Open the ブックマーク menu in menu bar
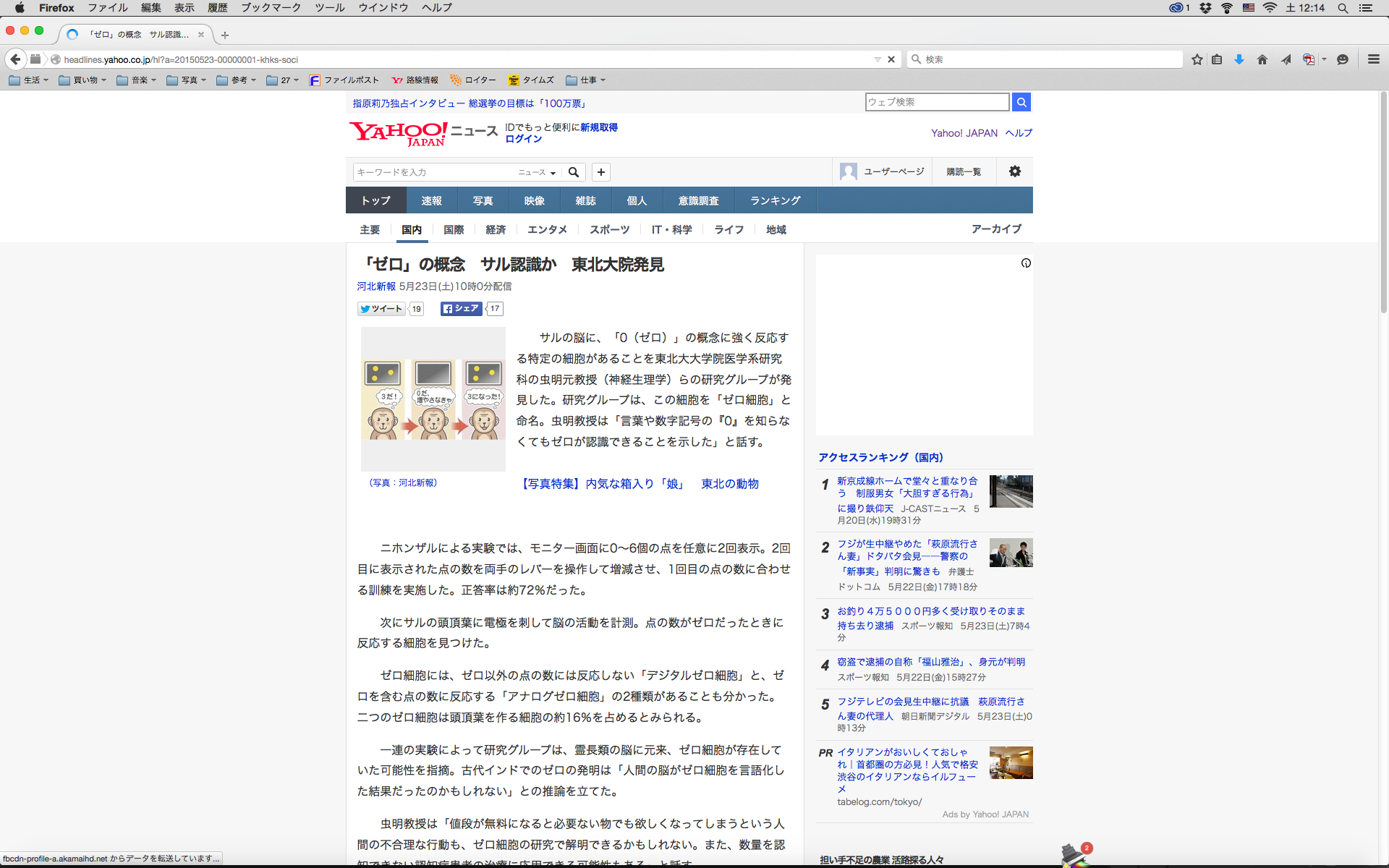 pyautogui.click(x=271, y=8)
